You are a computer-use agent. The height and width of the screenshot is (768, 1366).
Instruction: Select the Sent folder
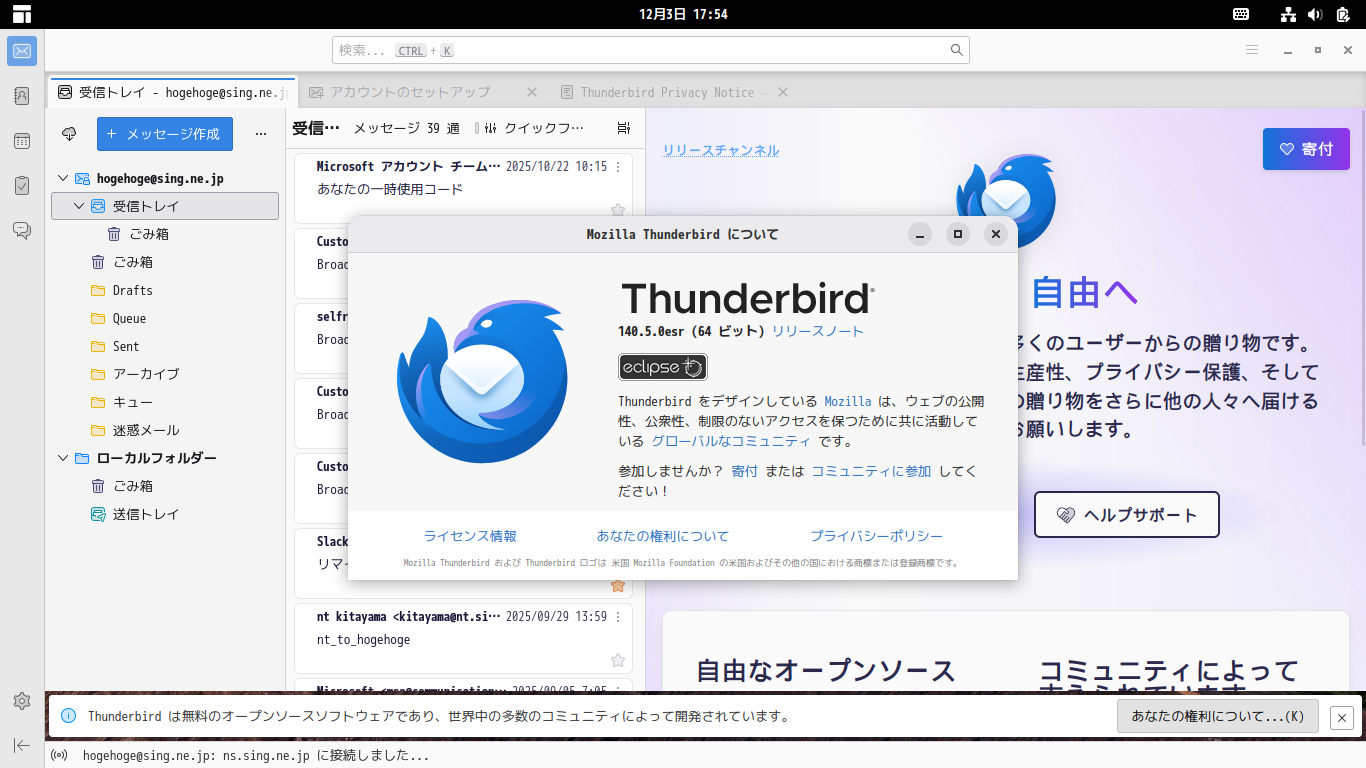166,346
